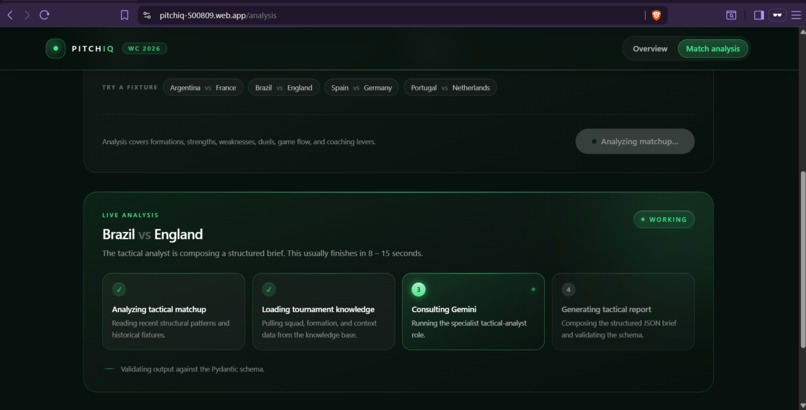Click the sidebar panel toggle icon

coord(759,15)
